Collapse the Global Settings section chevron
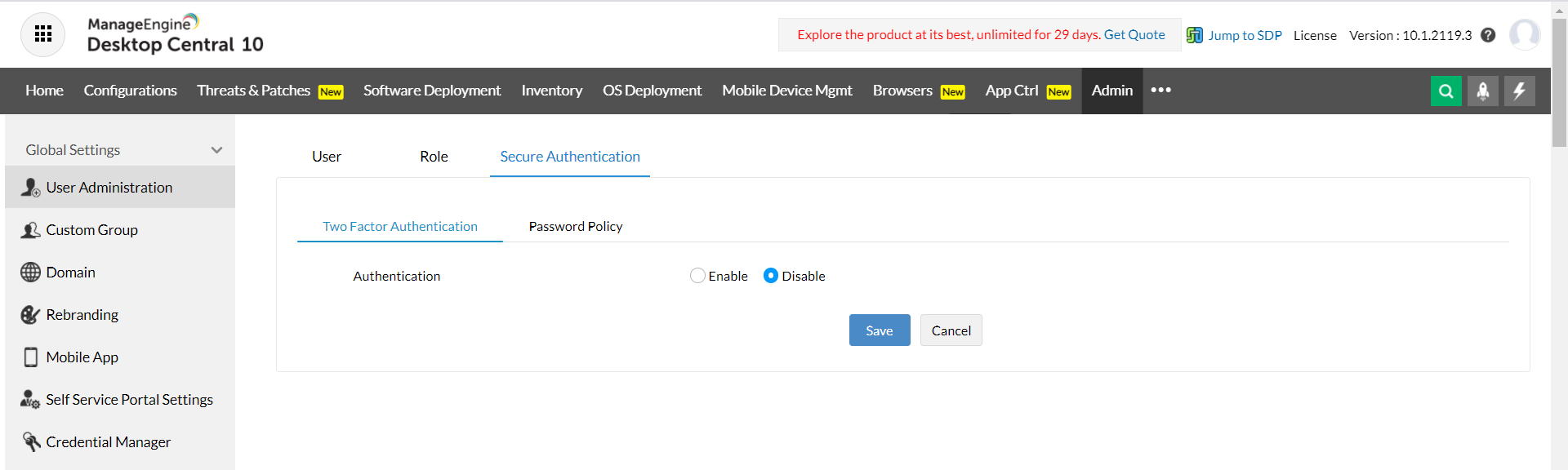1568x470 pixels. coord(216,150)
